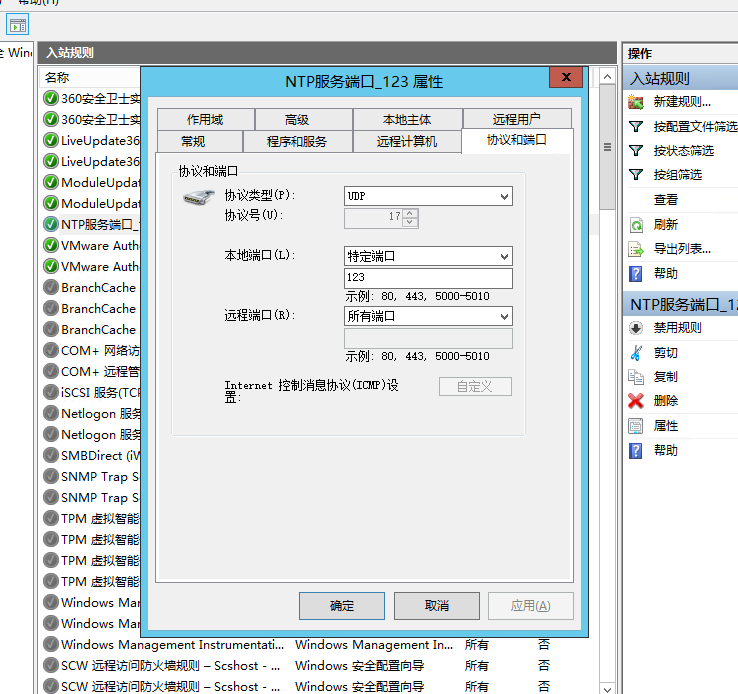Click 新建规则... in Actions pane
Screen dimensions: 738x694
pos(682,102)
